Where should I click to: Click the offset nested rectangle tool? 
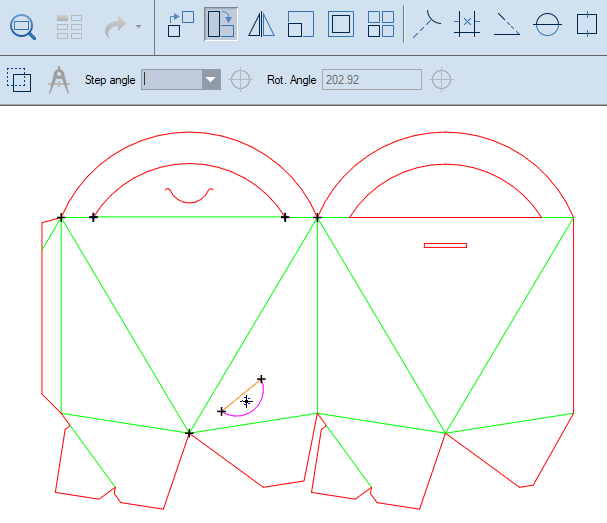pos(340,24)
